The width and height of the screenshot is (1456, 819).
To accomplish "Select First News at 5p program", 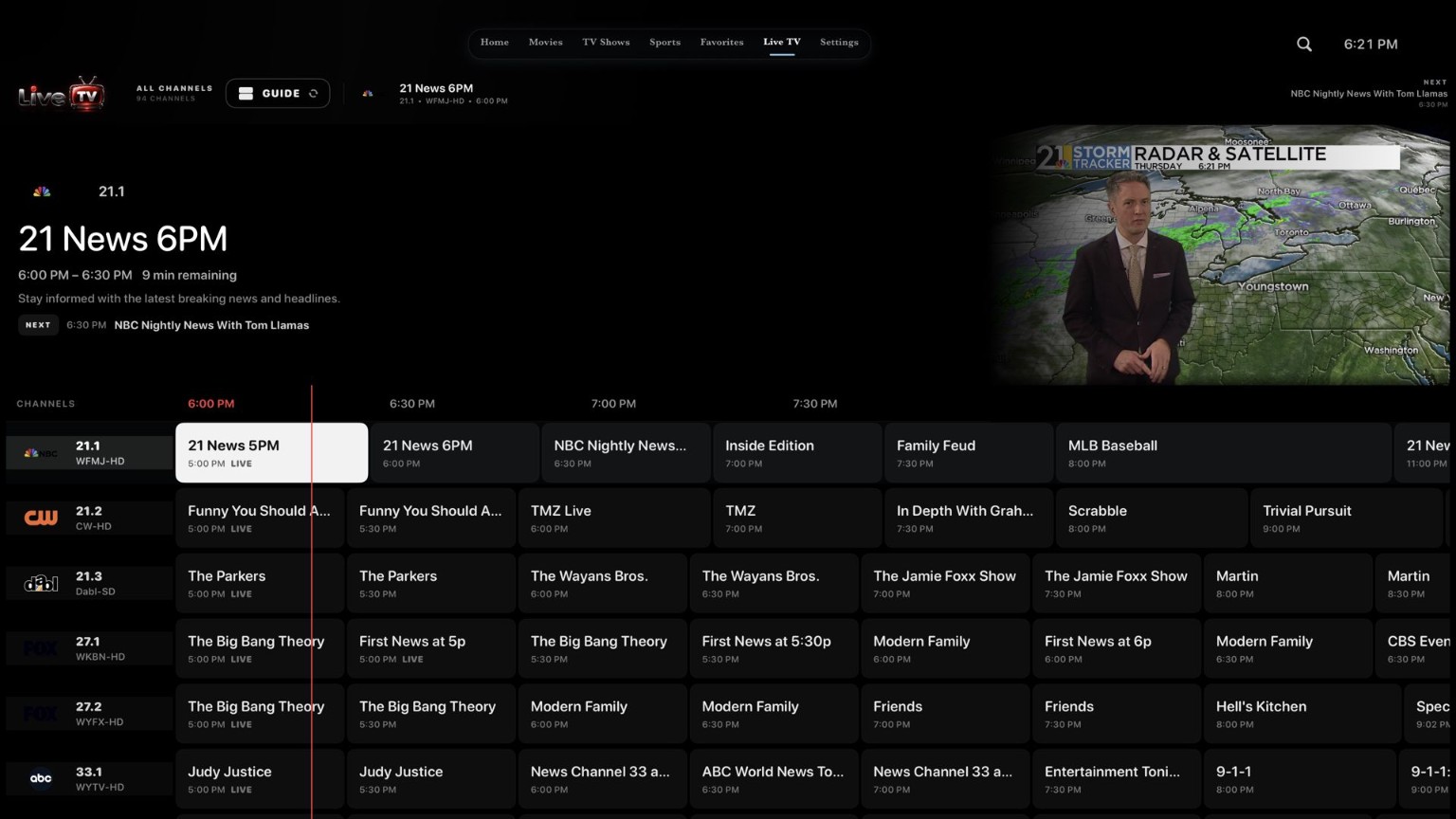I will pos(430,649).
